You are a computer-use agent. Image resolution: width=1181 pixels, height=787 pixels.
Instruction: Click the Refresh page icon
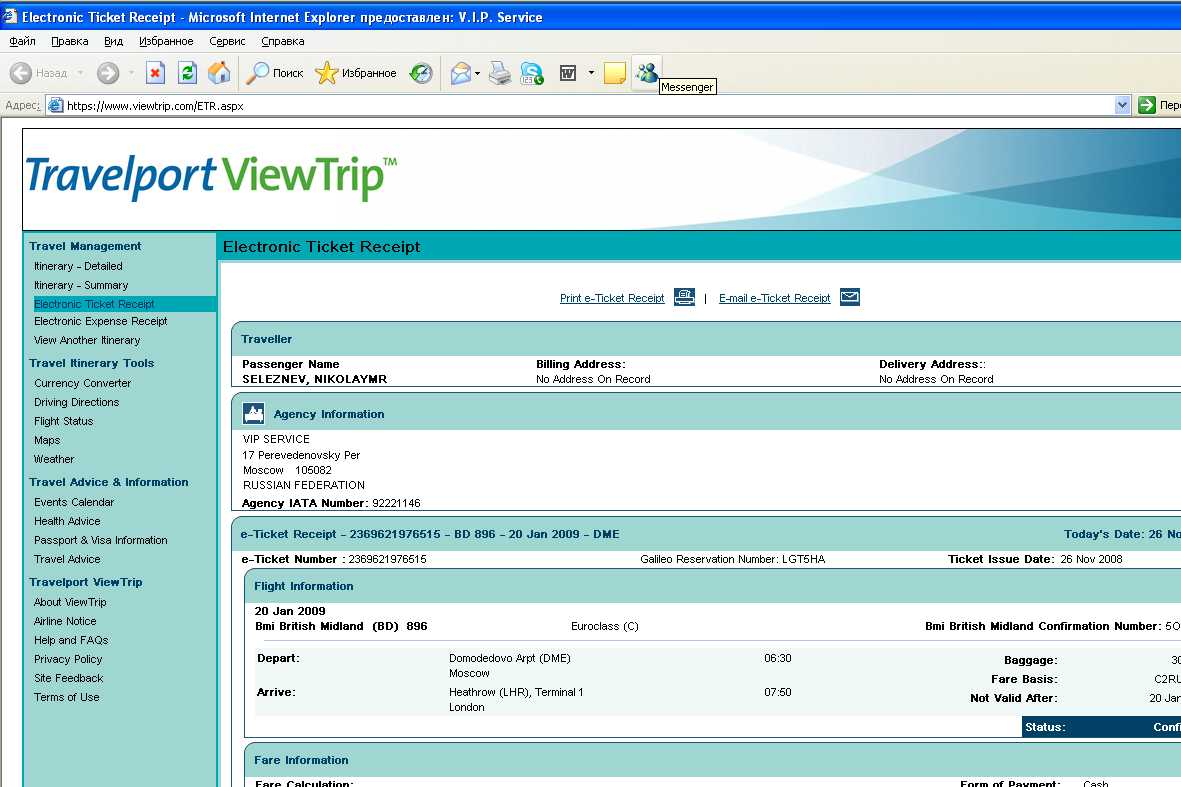[x=187, y=73]
